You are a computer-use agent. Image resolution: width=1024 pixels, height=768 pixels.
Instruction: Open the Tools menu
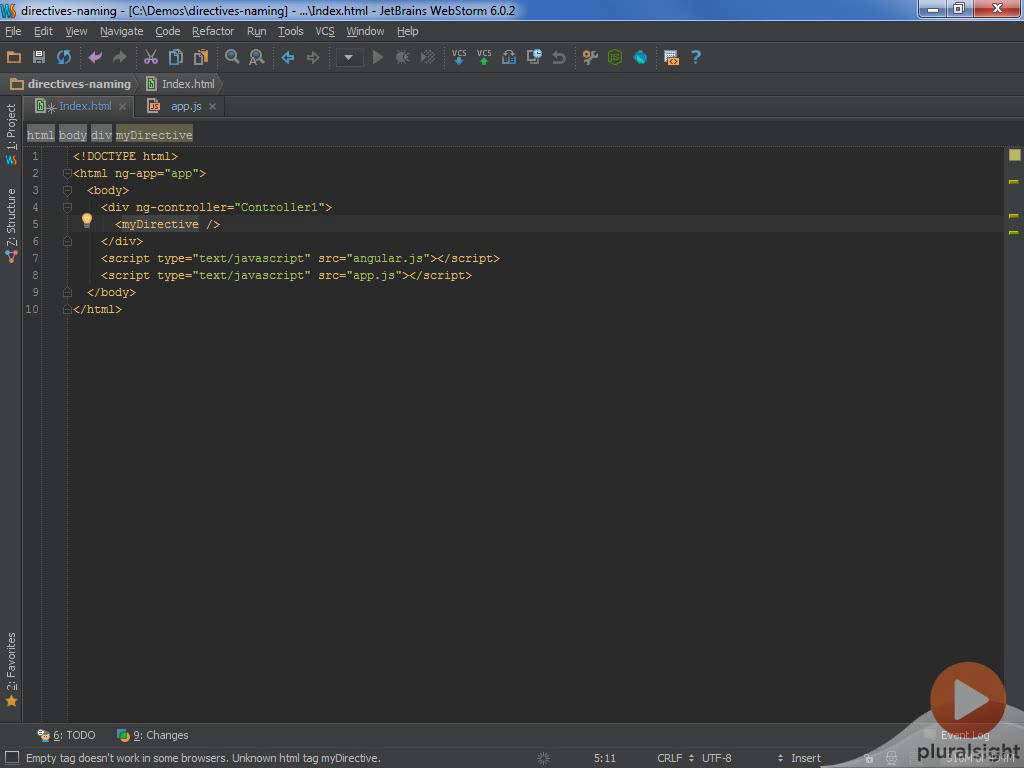point(291,31)
